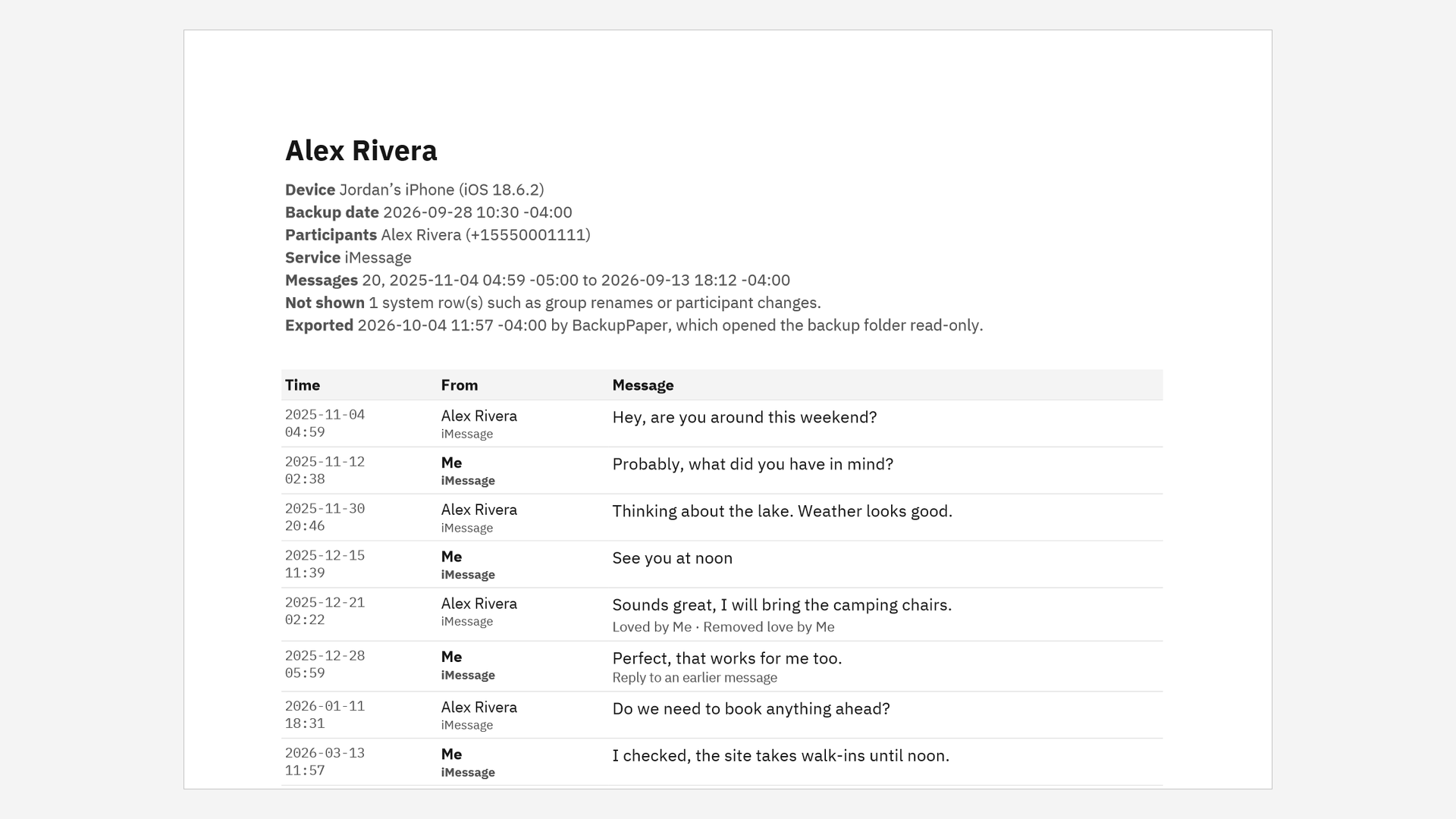Select timestamp 2025-11-04 04:59
1456x819 pixels.
[x=325, y=423]
